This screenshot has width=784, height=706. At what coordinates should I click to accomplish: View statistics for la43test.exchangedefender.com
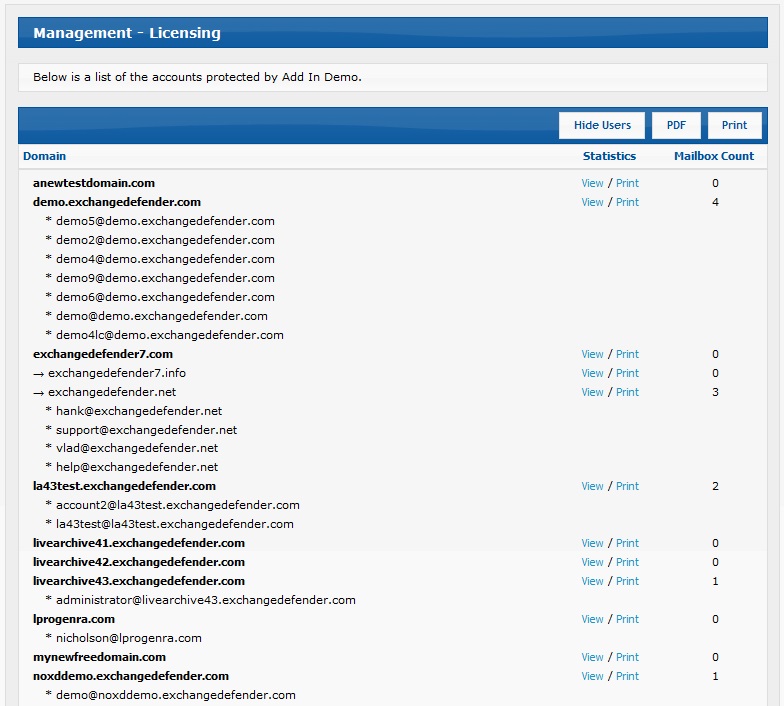pos(592,486)
